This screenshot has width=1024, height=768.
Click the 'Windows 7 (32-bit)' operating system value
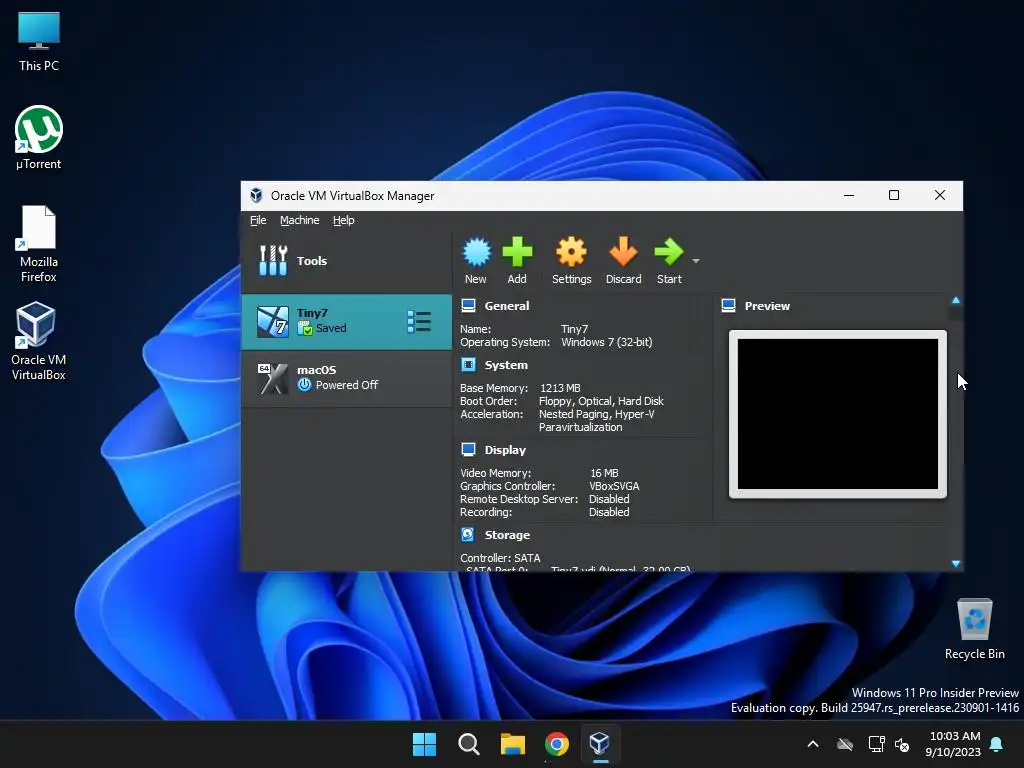click(x=607, y=342)
